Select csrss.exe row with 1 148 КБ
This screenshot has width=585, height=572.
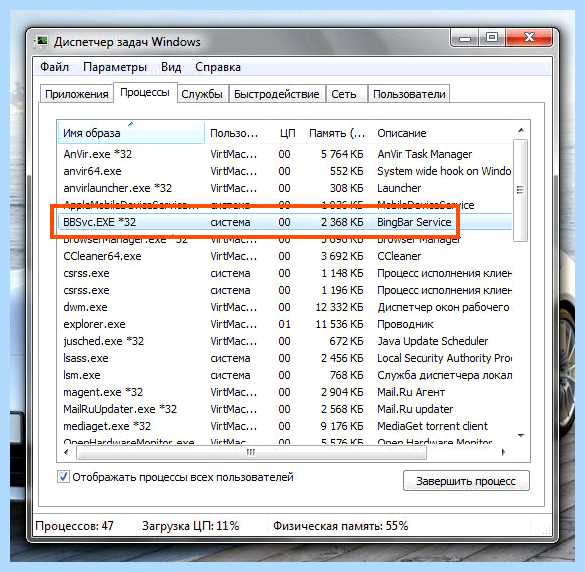click(285, 273)
